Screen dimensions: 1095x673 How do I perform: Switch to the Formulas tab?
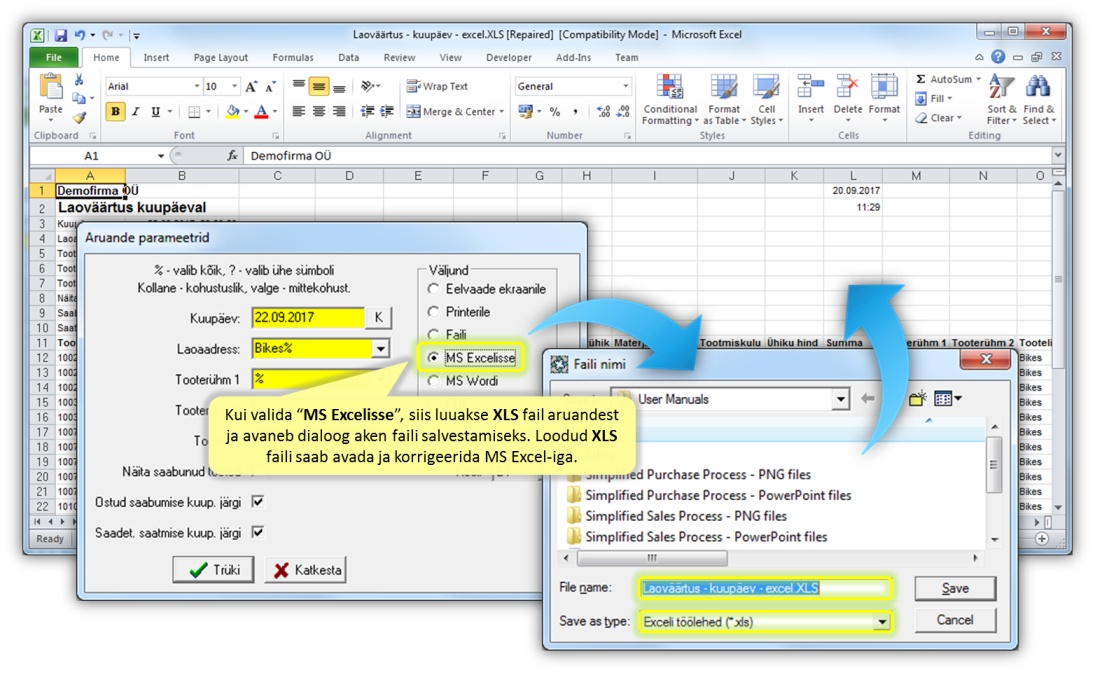point(293,57)
